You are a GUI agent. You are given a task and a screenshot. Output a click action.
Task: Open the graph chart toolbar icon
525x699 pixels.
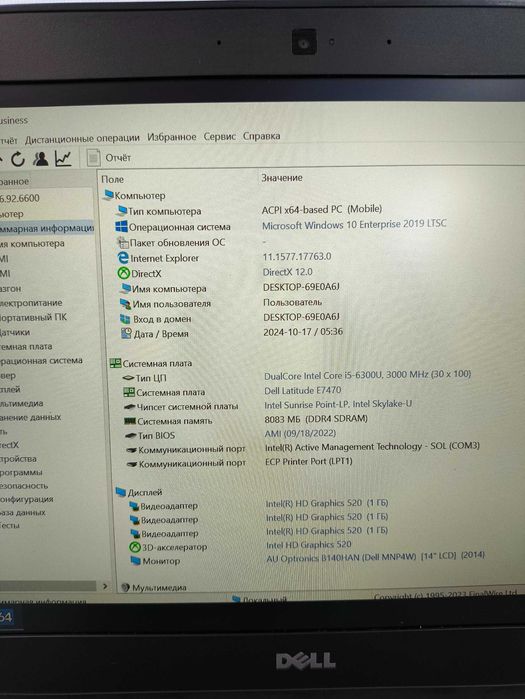coord(63,158)
